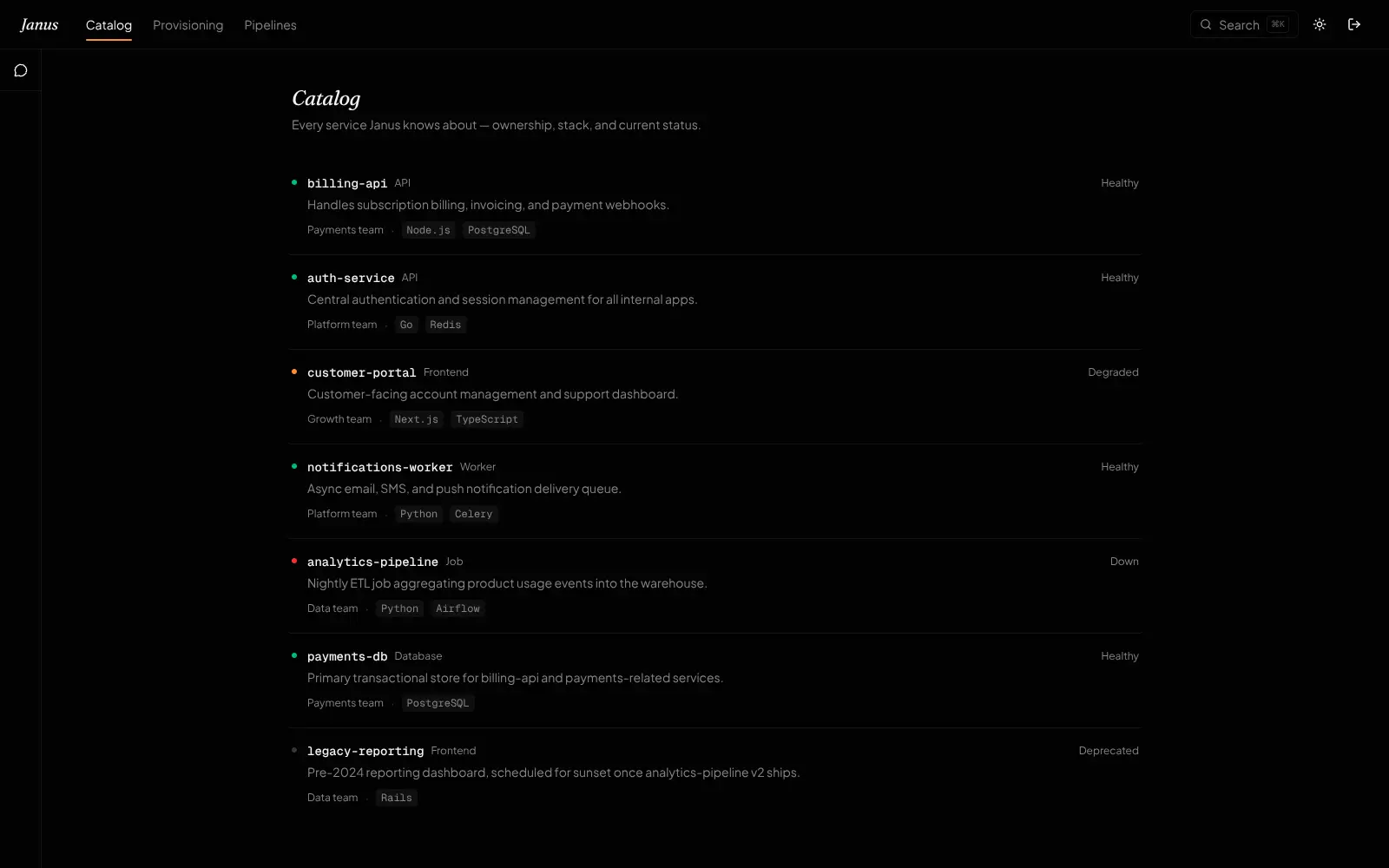Click the Growth team label
1389x868 pixels.
(x=339, y=419)
